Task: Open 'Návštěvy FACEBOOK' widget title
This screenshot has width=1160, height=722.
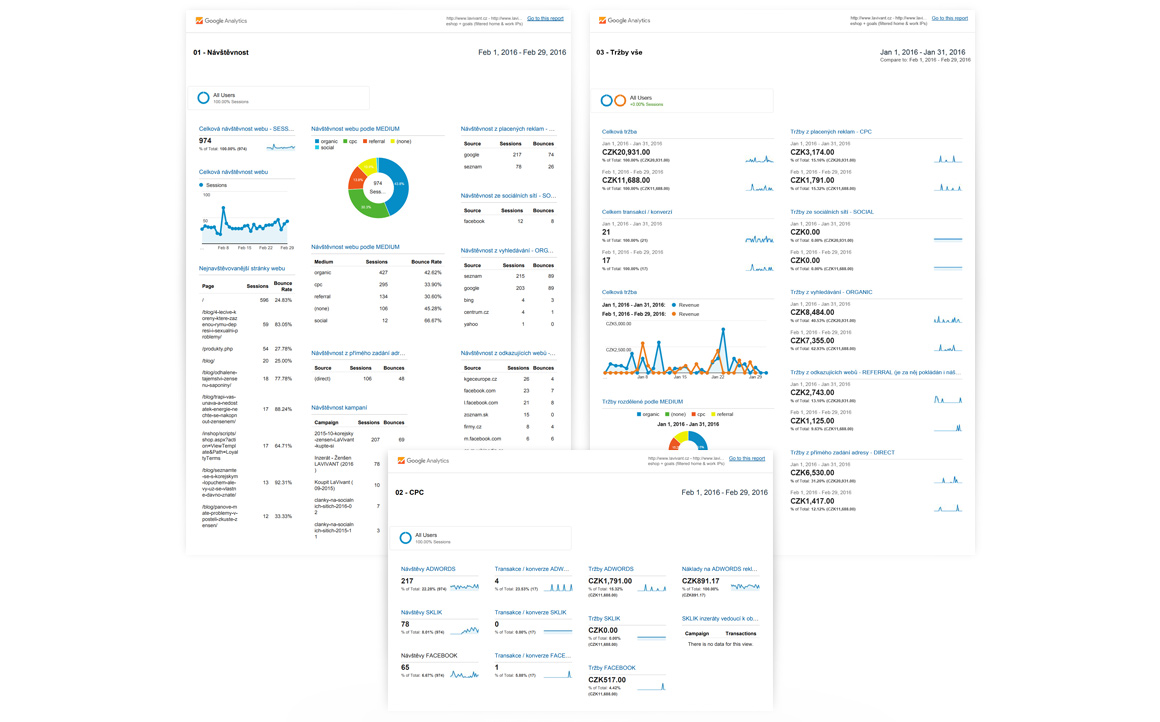Action: [429, 656]
